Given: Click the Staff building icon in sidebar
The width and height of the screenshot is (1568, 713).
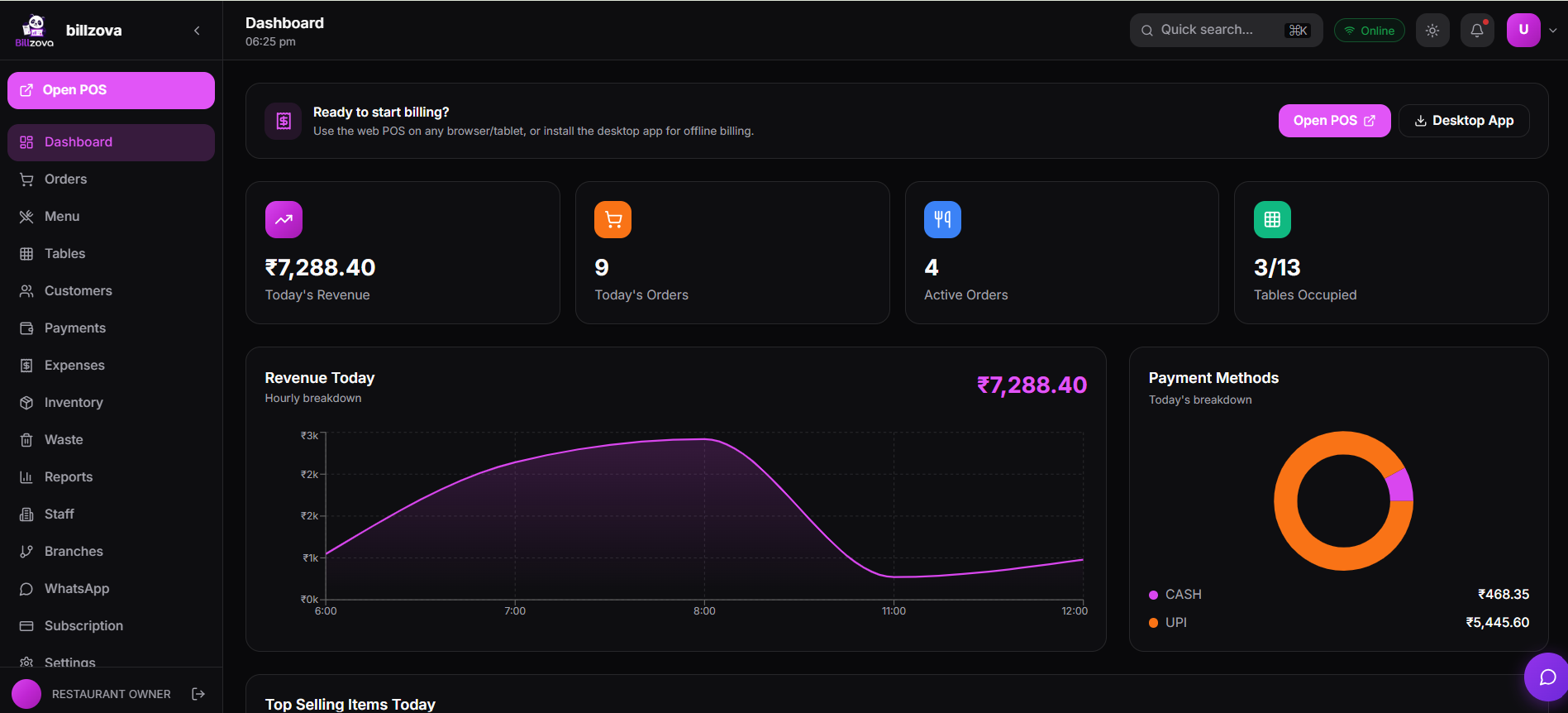Looking at the screenshot, I should tap(26, 514).
